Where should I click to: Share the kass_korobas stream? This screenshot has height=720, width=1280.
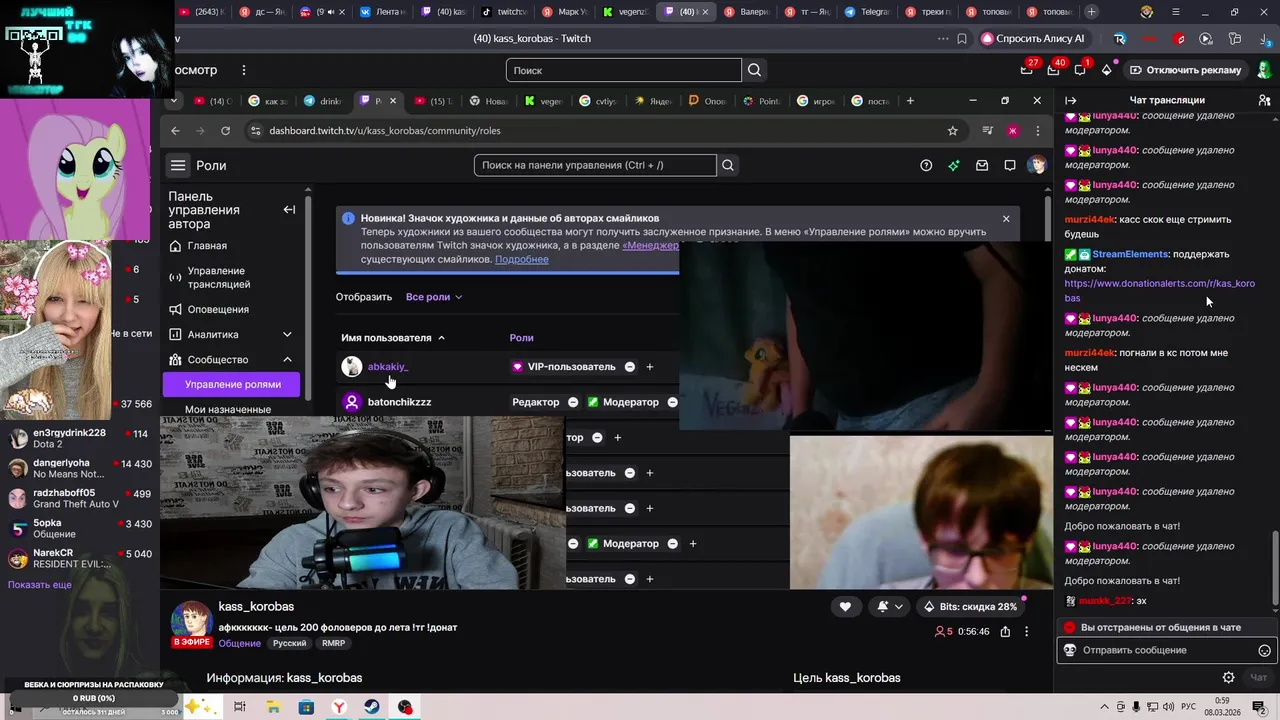pos(1005,632)
